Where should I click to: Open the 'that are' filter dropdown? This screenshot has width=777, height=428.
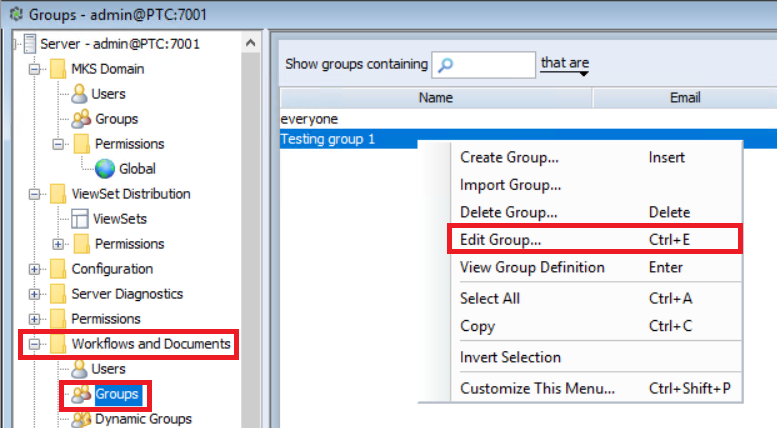coord(565,65)
